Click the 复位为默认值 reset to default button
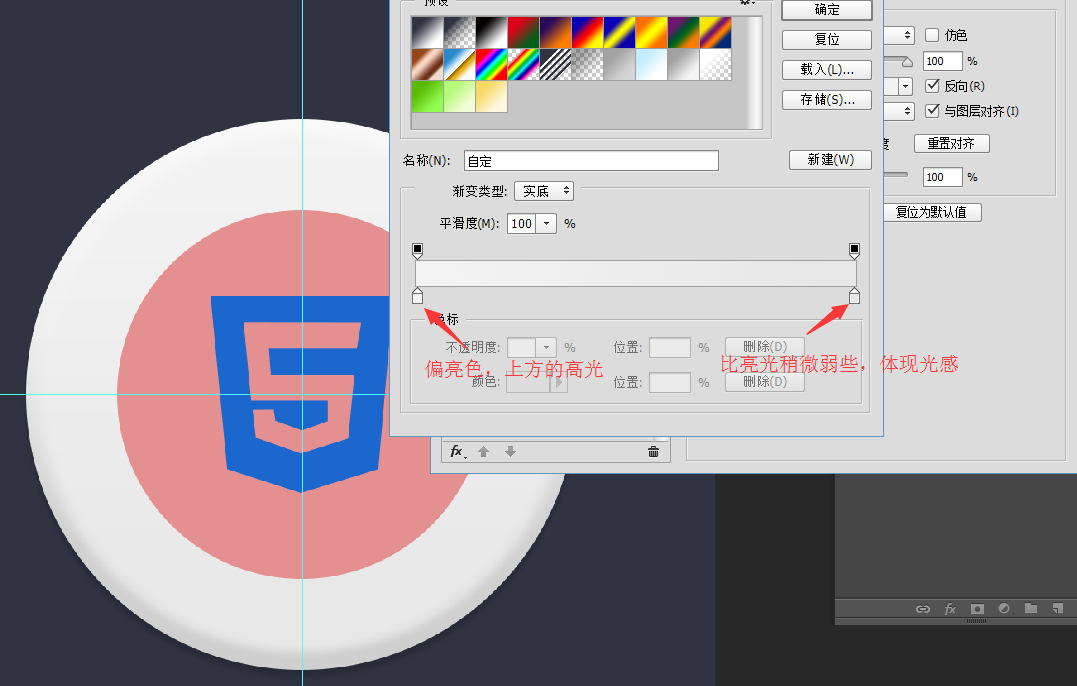The width and height of the screenshot is (1077, 686). [931, 212]
